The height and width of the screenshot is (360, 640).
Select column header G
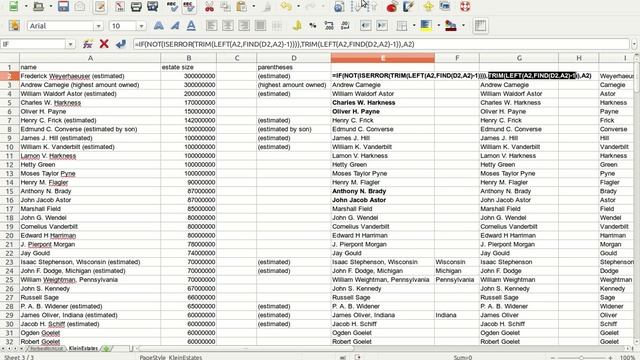click(519, 58)
